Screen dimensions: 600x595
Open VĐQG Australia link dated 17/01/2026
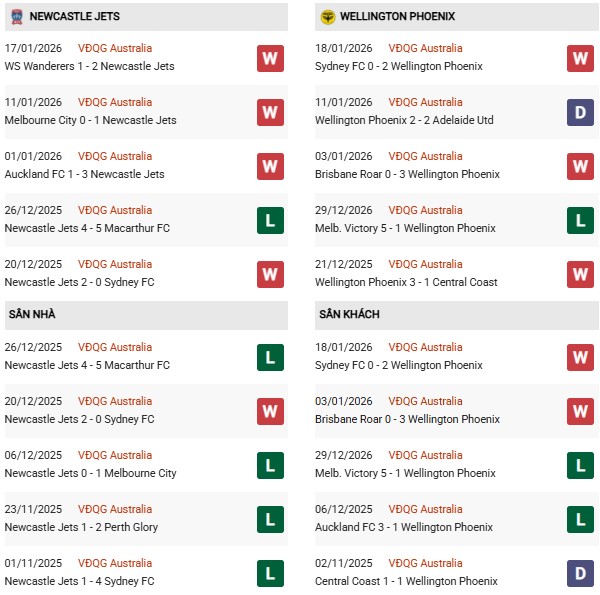(118, 48)
